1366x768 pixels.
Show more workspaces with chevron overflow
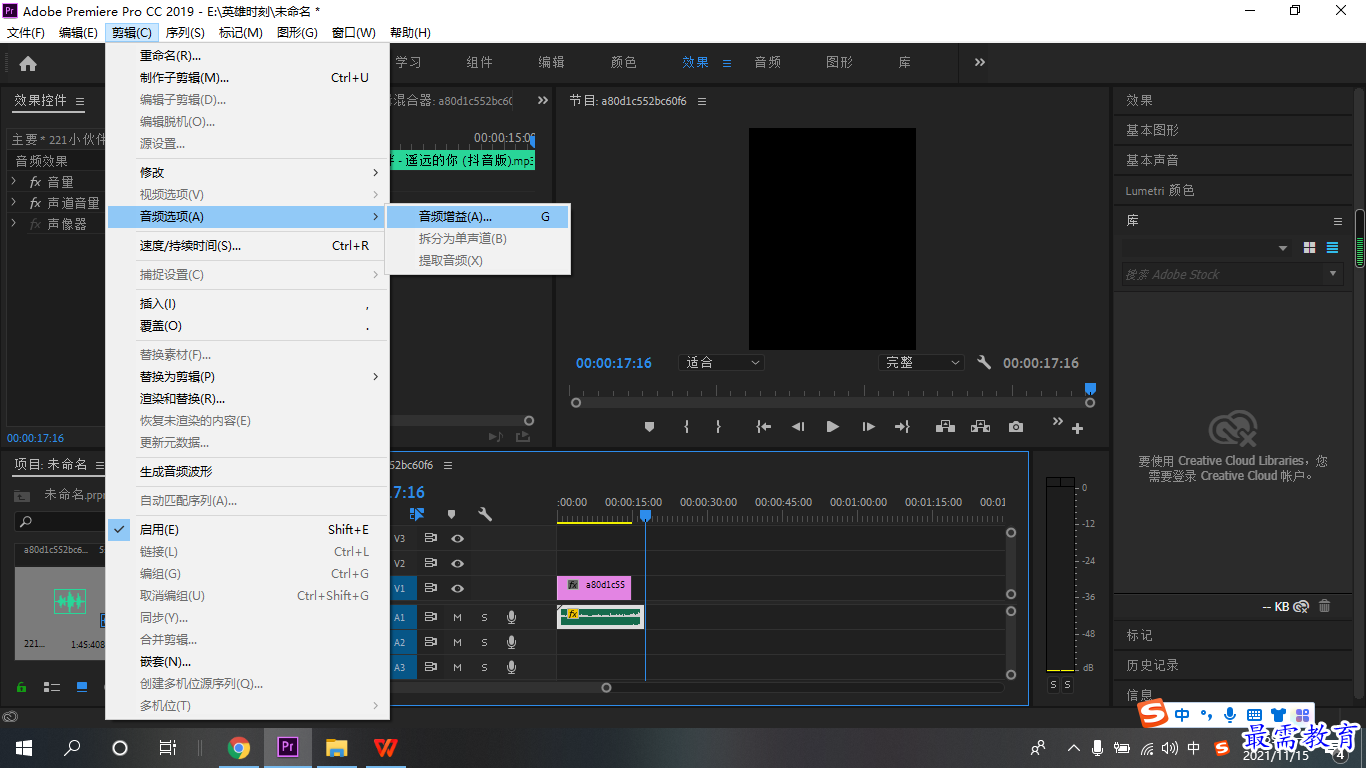click(x=980, y=62)
